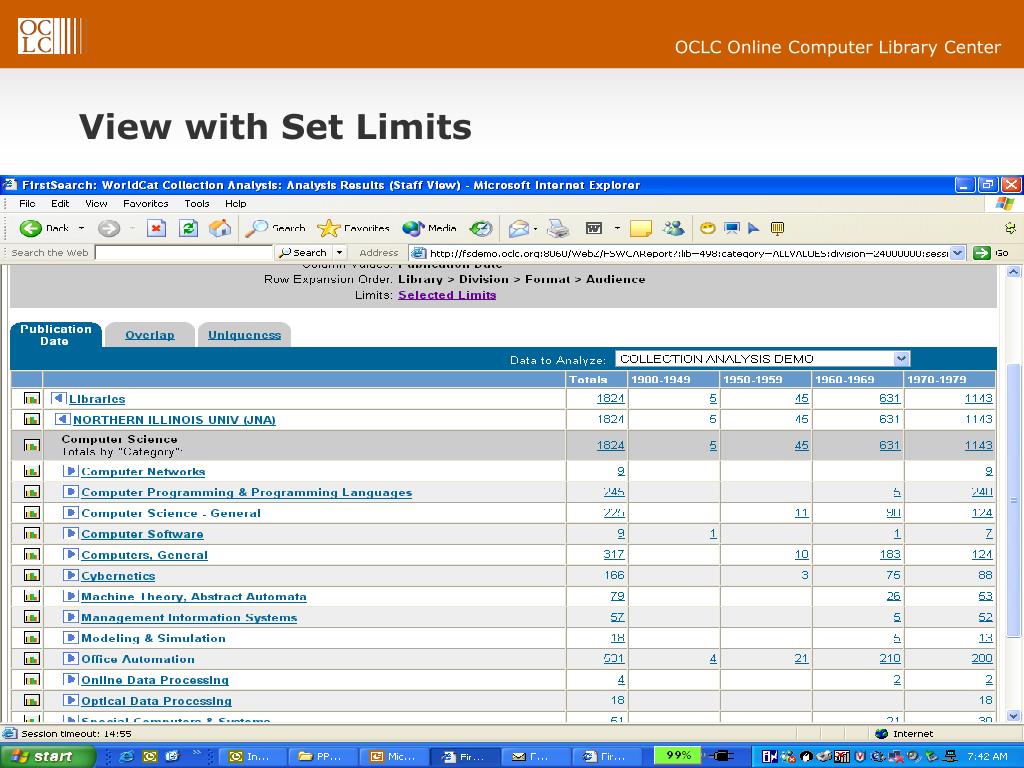Switch to the Overlap tab
Image resolution: width=1024 pixels, height=768 pixels.
[x=150, y=335]
